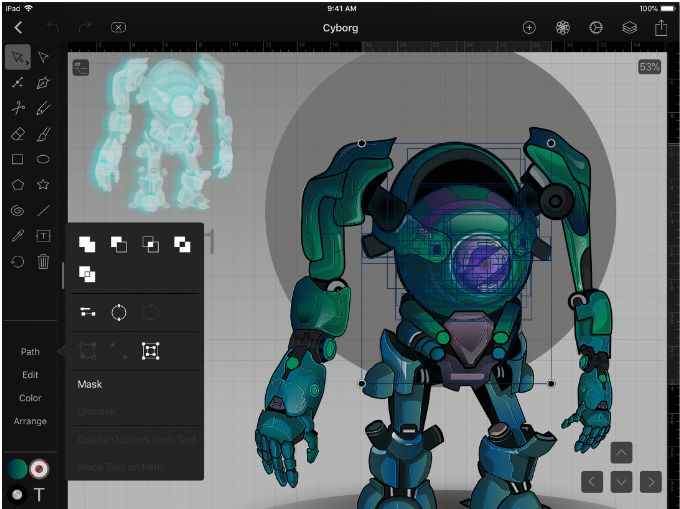The height and width of the screenshot is (509, 680).
Task: Select the Scissors tool
Action: pos(17,108)
